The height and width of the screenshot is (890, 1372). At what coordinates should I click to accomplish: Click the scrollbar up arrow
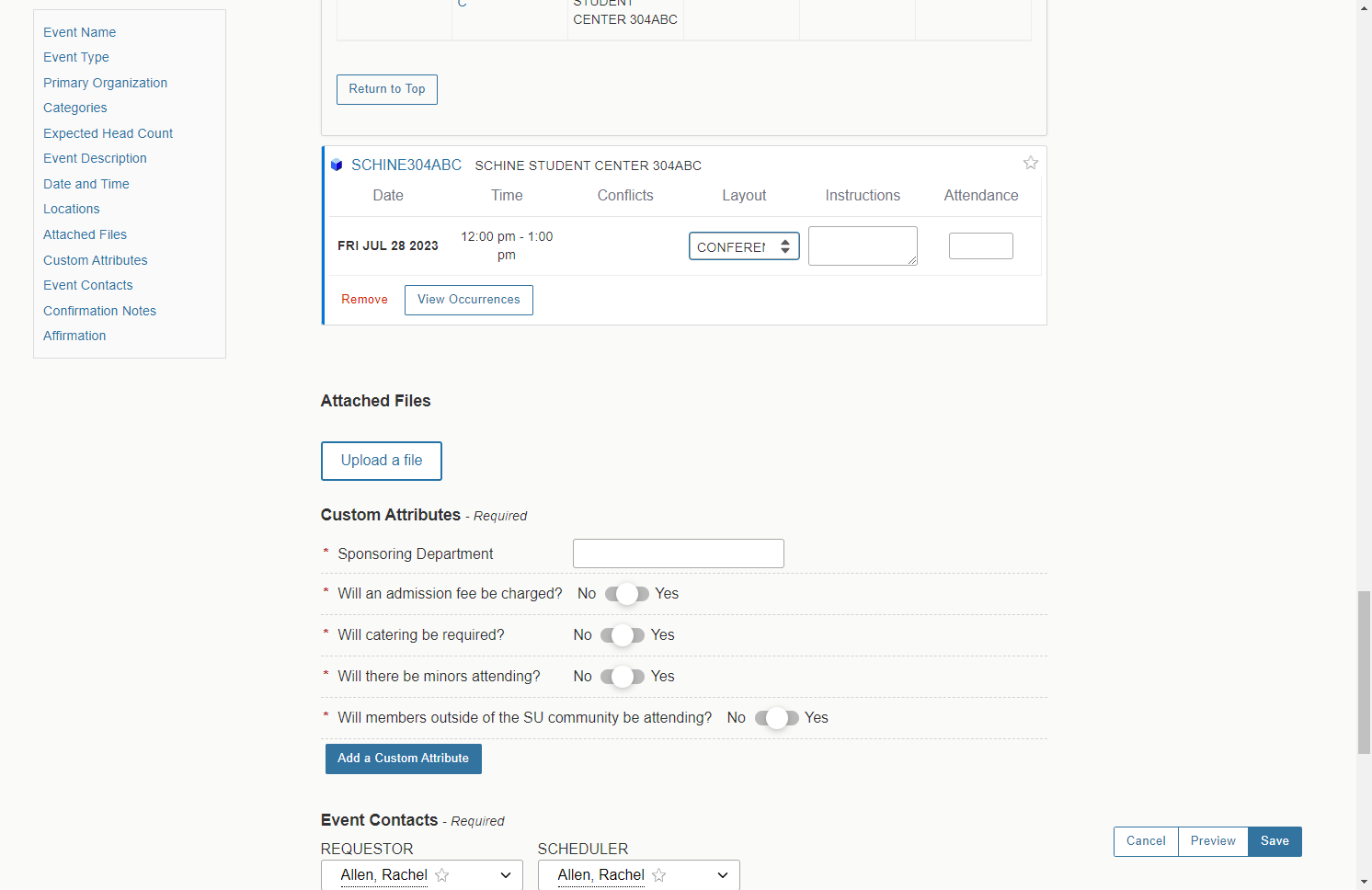point(1364,7)
